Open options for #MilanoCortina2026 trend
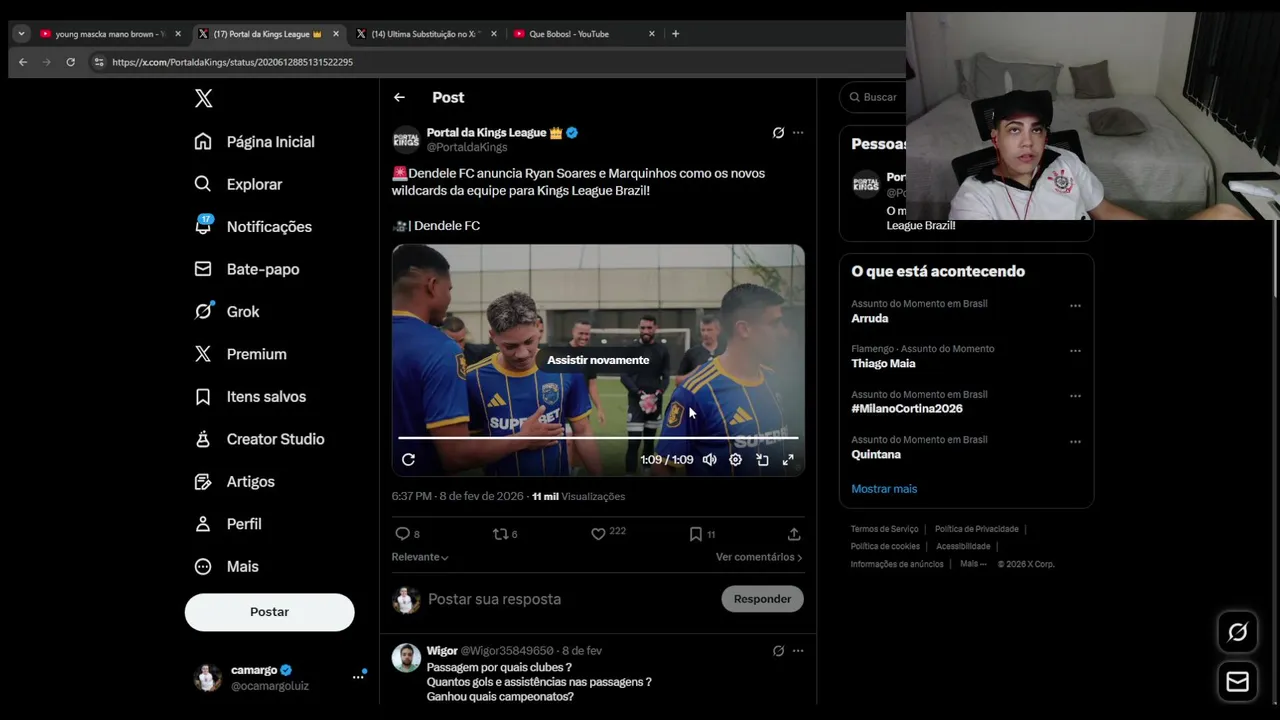This screenshot has width=1280, height=720. pos(1075,396)
